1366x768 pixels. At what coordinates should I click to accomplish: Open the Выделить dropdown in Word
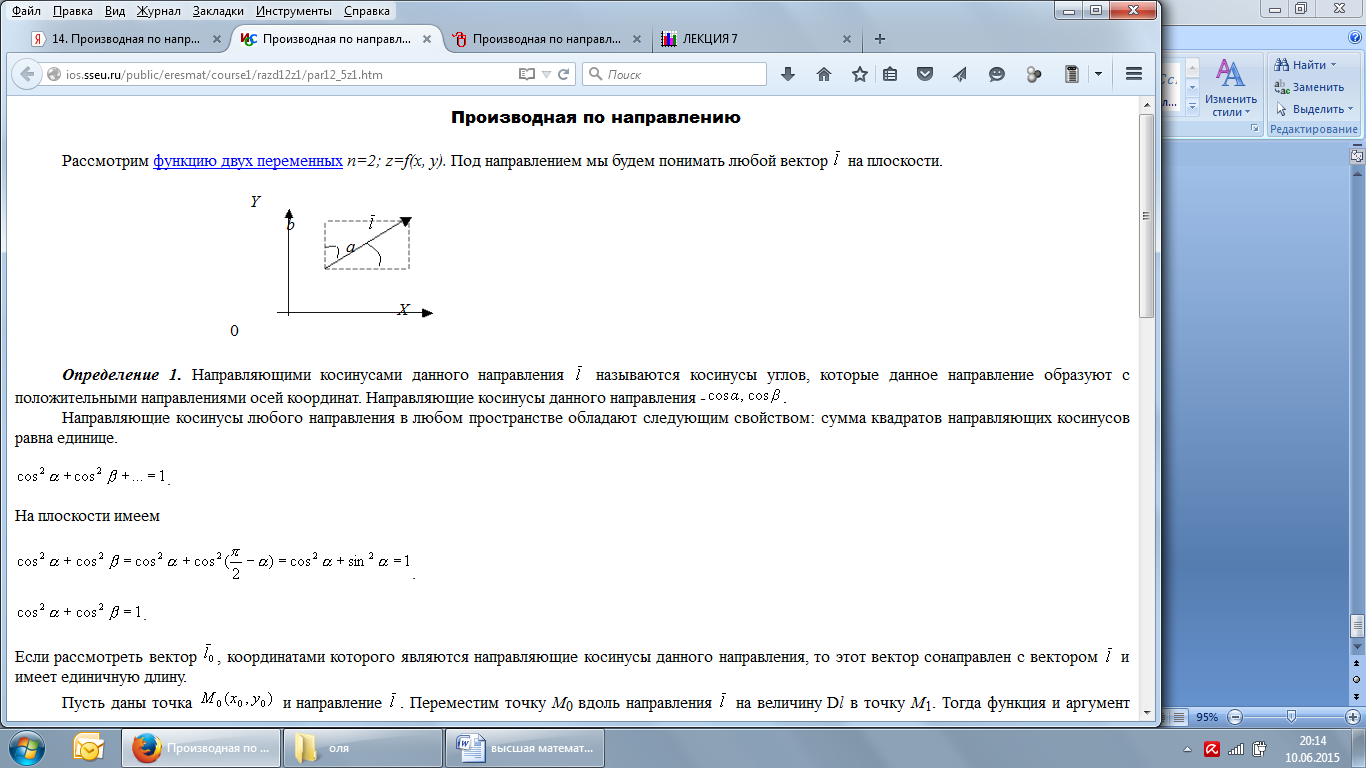[1314, 109]
